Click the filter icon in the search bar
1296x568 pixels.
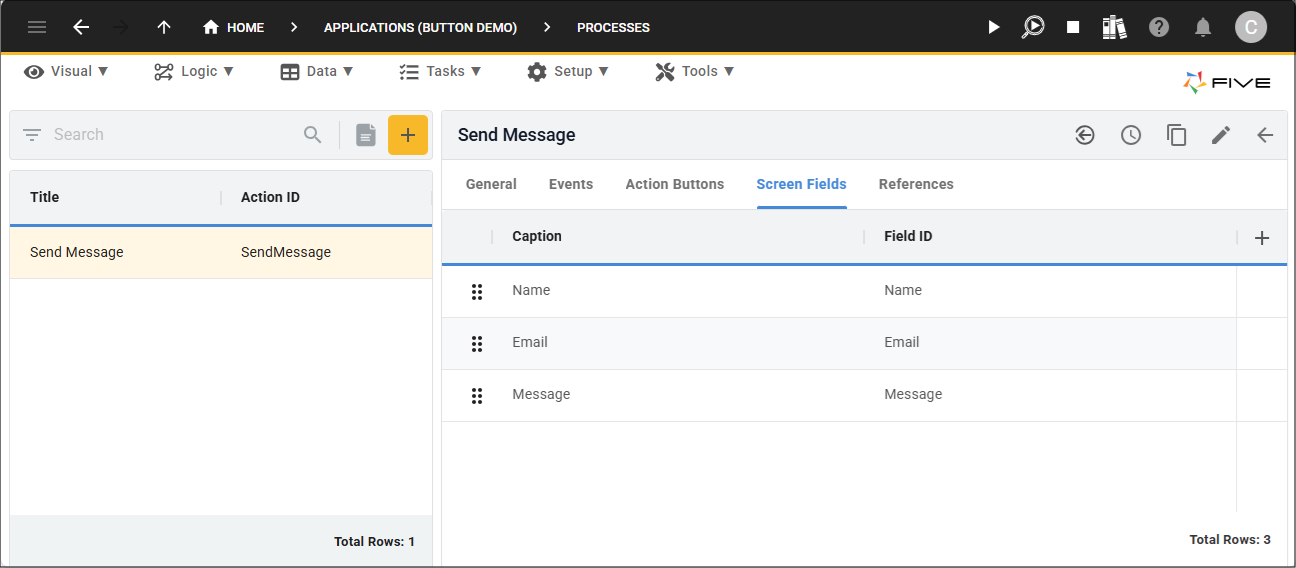(x=32, y=134)
